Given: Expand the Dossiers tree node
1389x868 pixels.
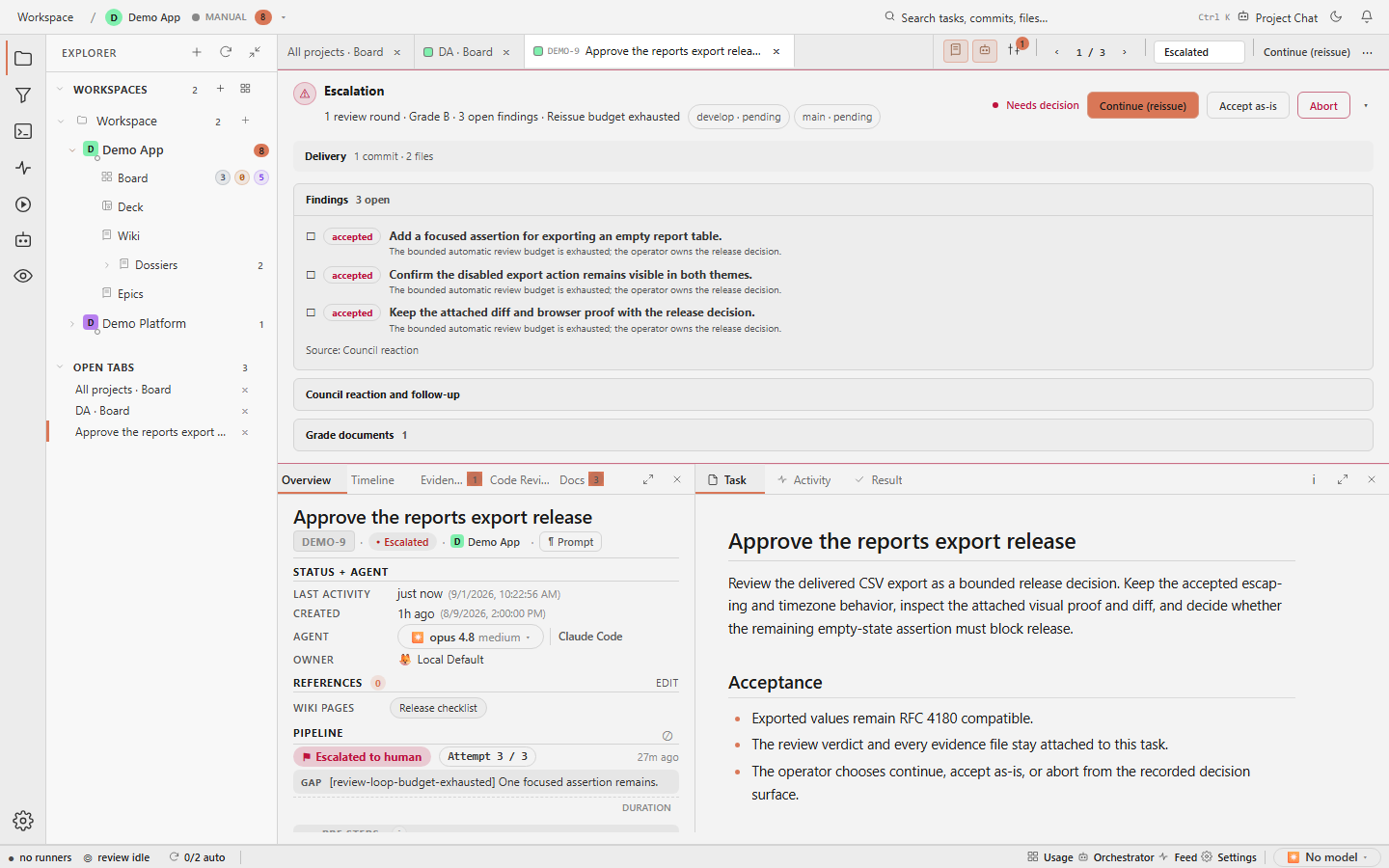Looking at the screenshot, I should (x=106, y=265).
